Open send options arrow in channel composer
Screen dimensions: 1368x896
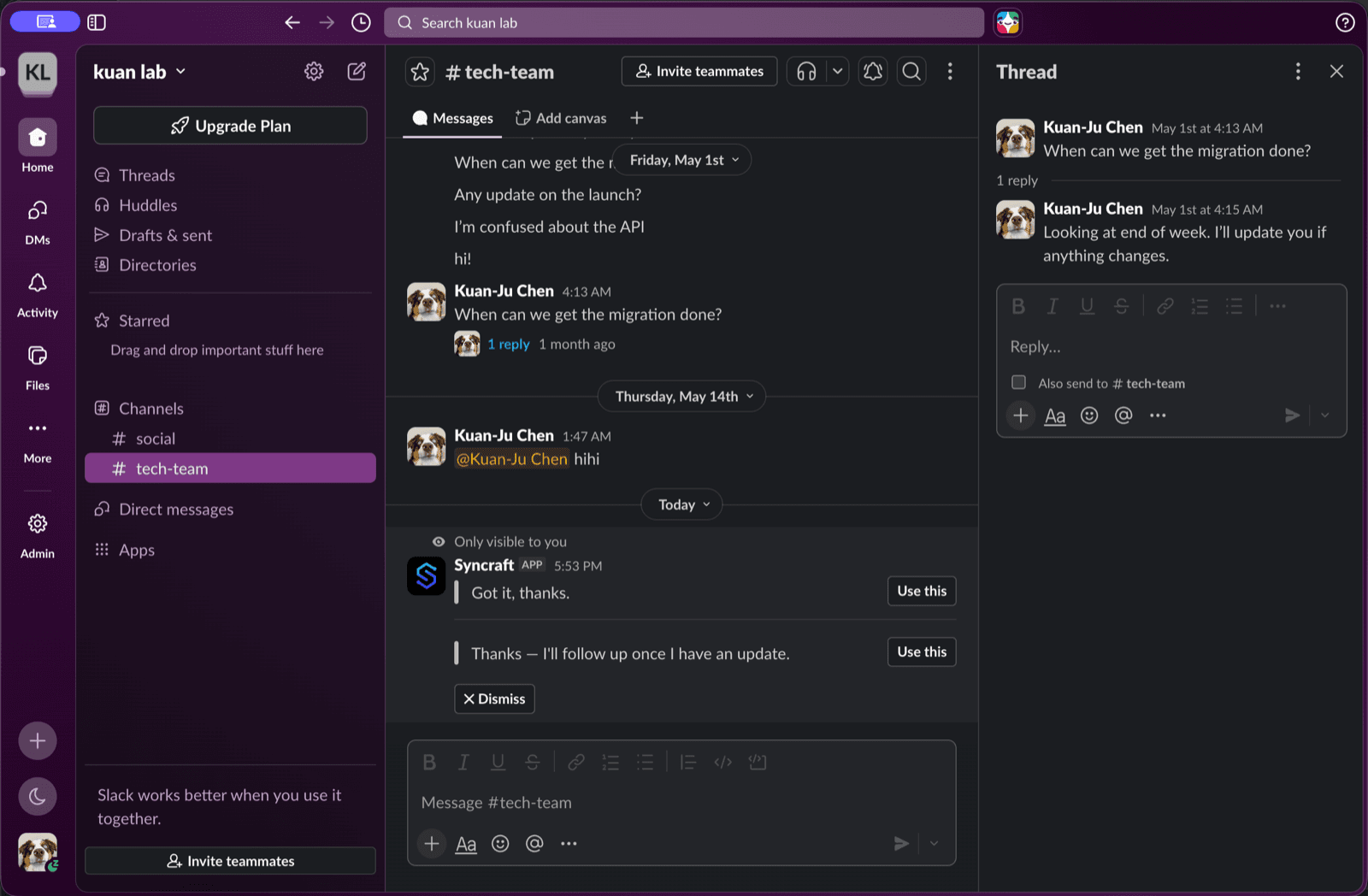(934, 844)
